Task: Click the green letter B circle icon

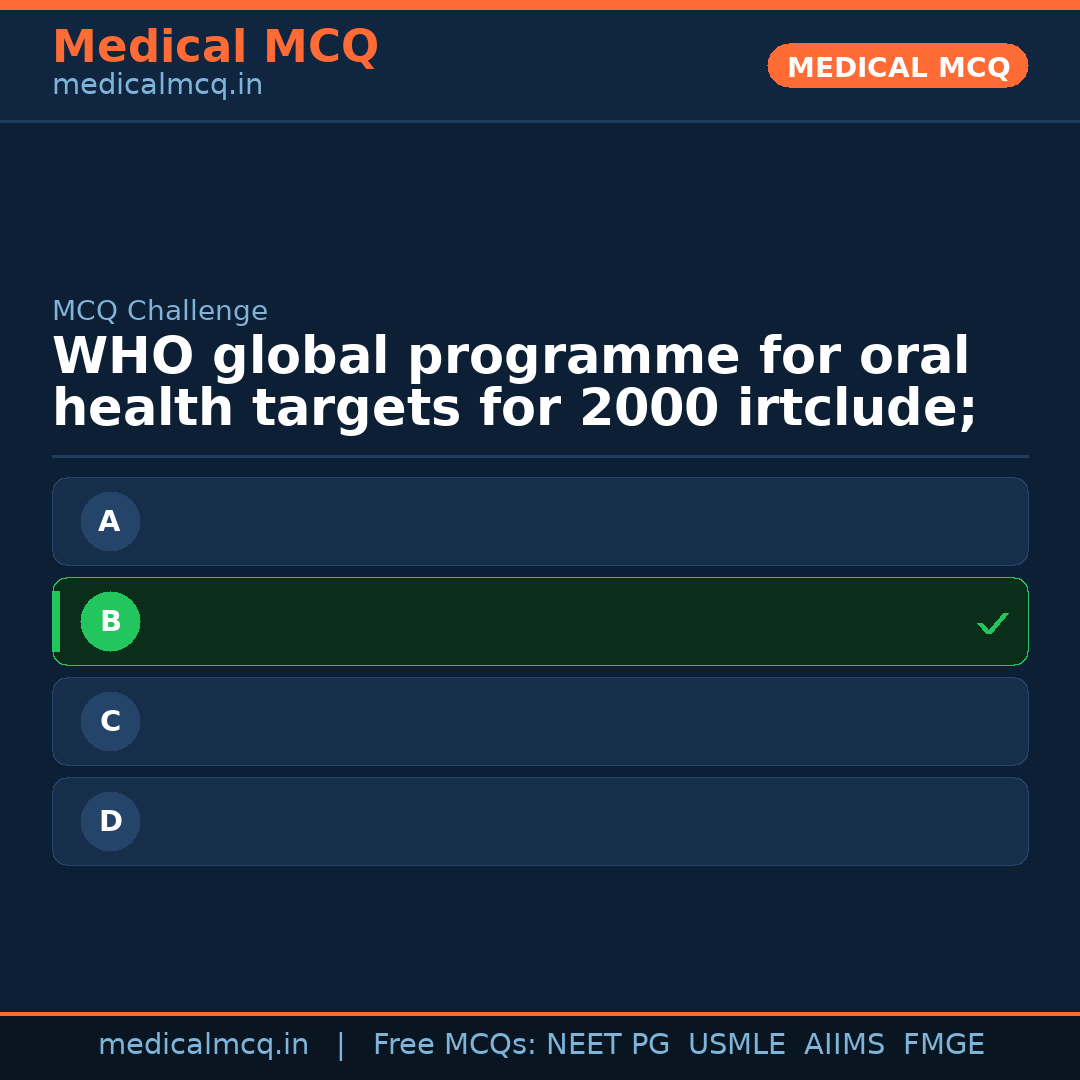Action: [110, 621]
